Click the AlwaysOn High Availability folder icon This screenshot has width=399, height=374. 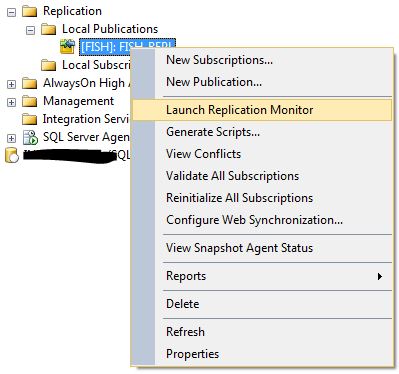[29, 83]
